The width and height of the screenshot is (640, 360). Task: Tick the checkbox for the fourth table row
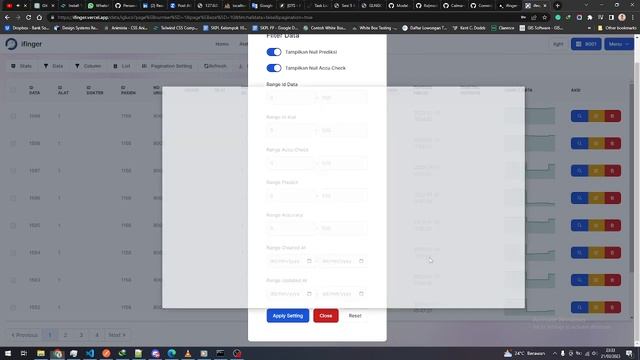[x=13, y=198]
